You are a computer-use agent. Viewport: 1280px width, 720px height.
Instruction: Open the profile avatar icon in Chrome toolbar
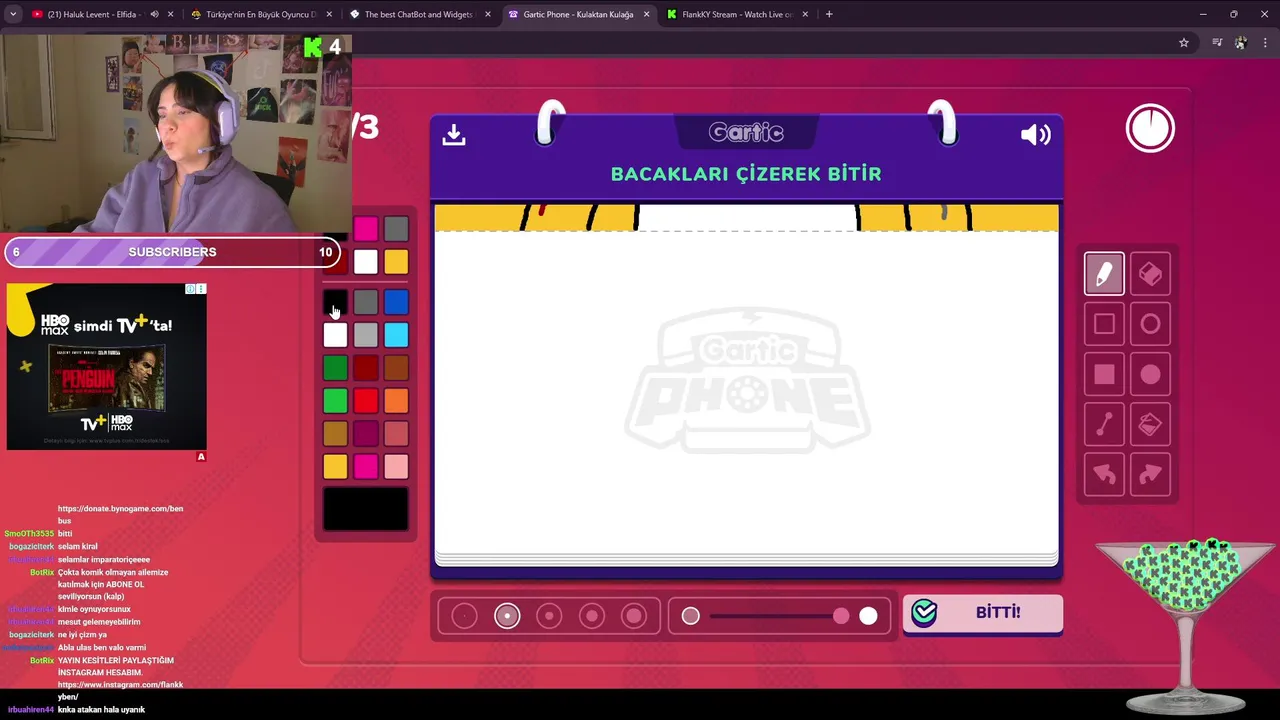click(1241, 42)
